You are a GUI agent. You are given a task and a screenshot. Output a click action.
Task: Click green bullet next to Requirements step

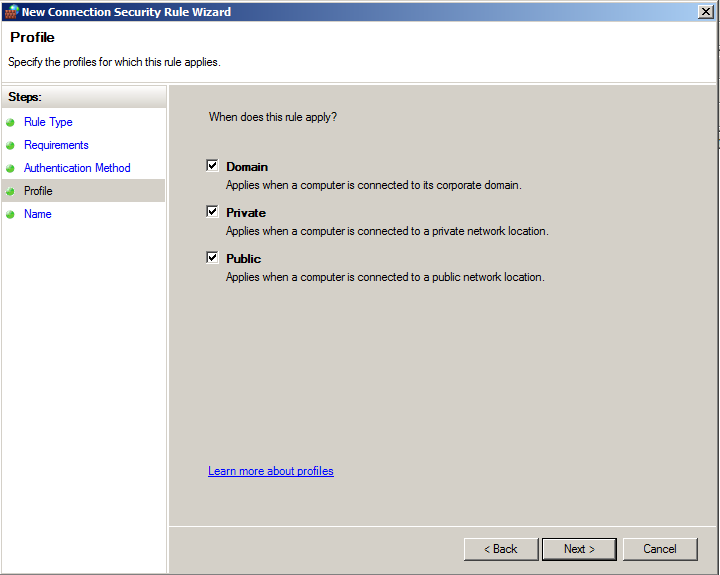(x=11, y=145)
